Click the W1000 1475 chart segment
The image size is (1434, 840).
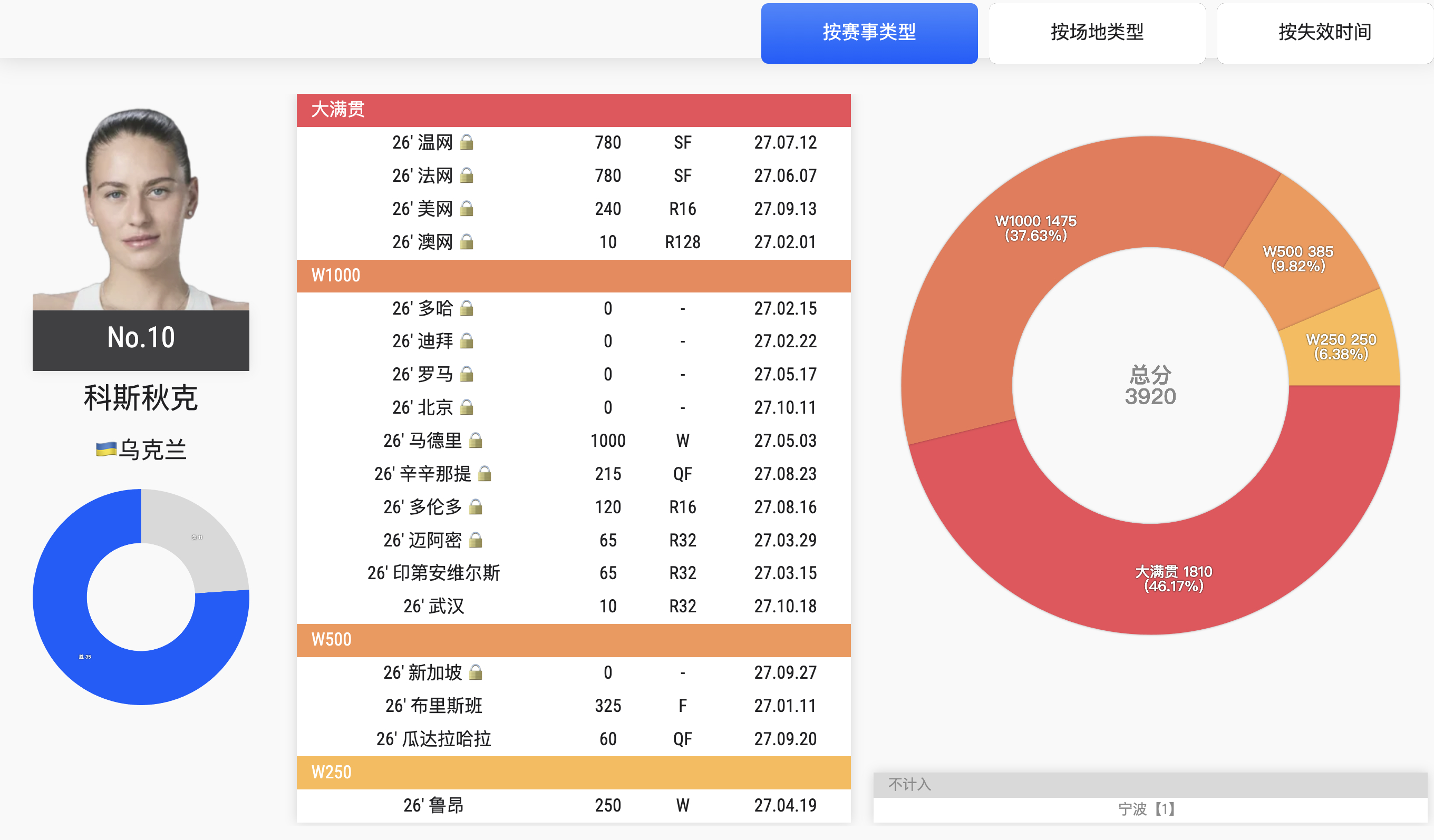tap(1035, 228)
